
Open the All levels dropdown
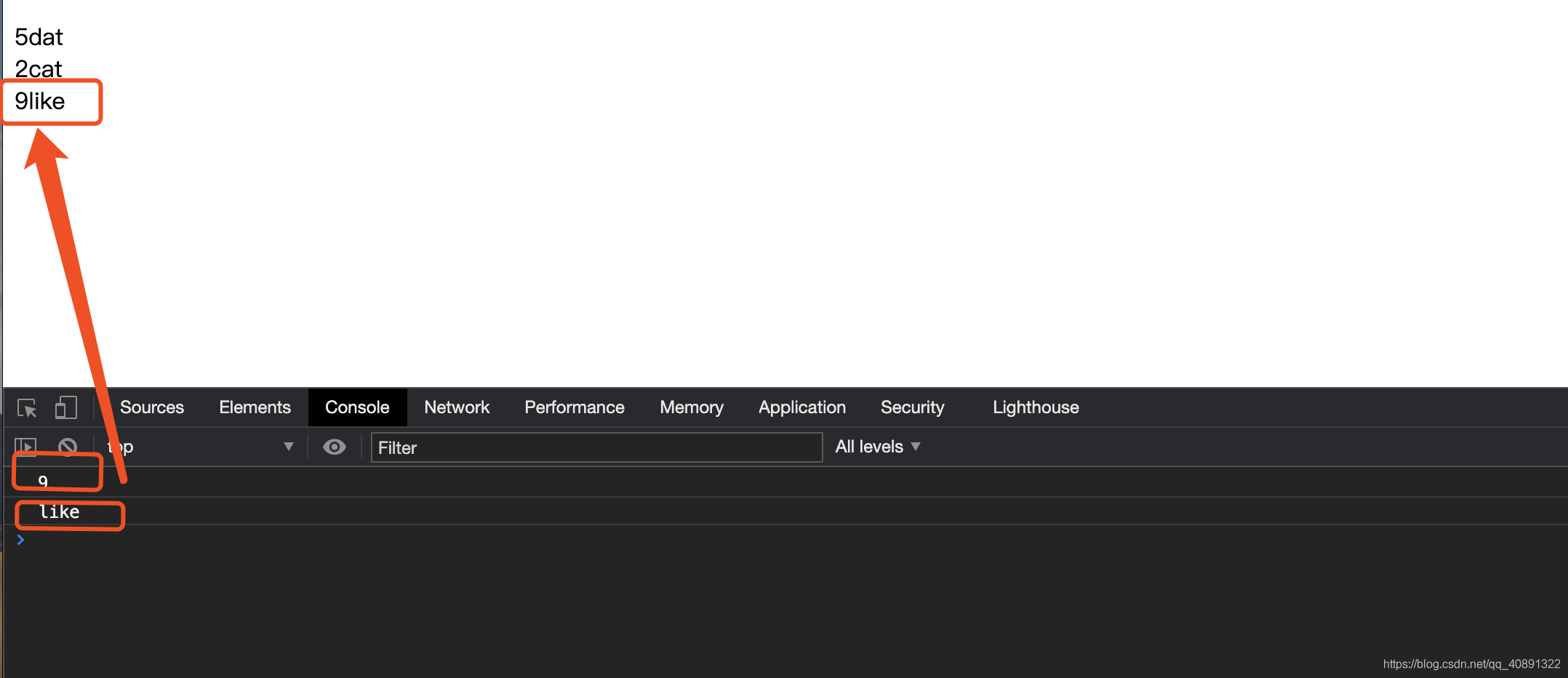878,447
